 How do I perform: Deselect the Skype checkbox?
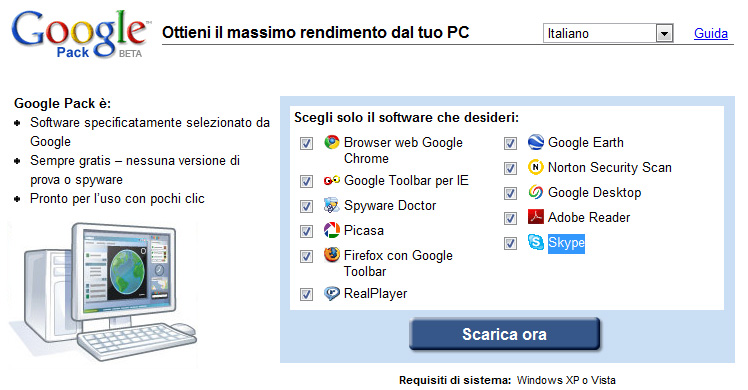click(x=510, y=243)
